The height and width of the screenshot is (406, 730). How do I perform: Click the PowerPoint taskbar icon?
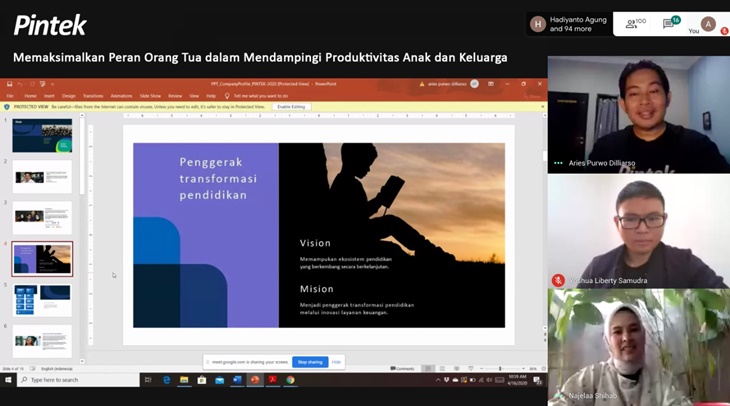255,380
